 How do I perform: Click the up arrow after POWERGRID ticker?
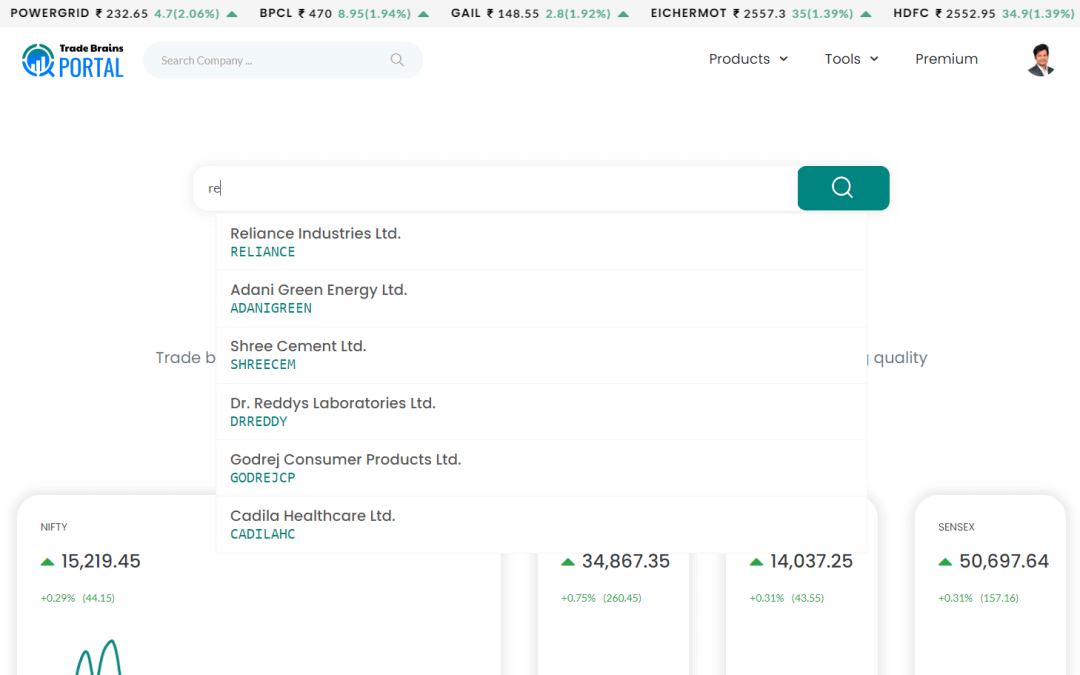(x=232, y=14)
